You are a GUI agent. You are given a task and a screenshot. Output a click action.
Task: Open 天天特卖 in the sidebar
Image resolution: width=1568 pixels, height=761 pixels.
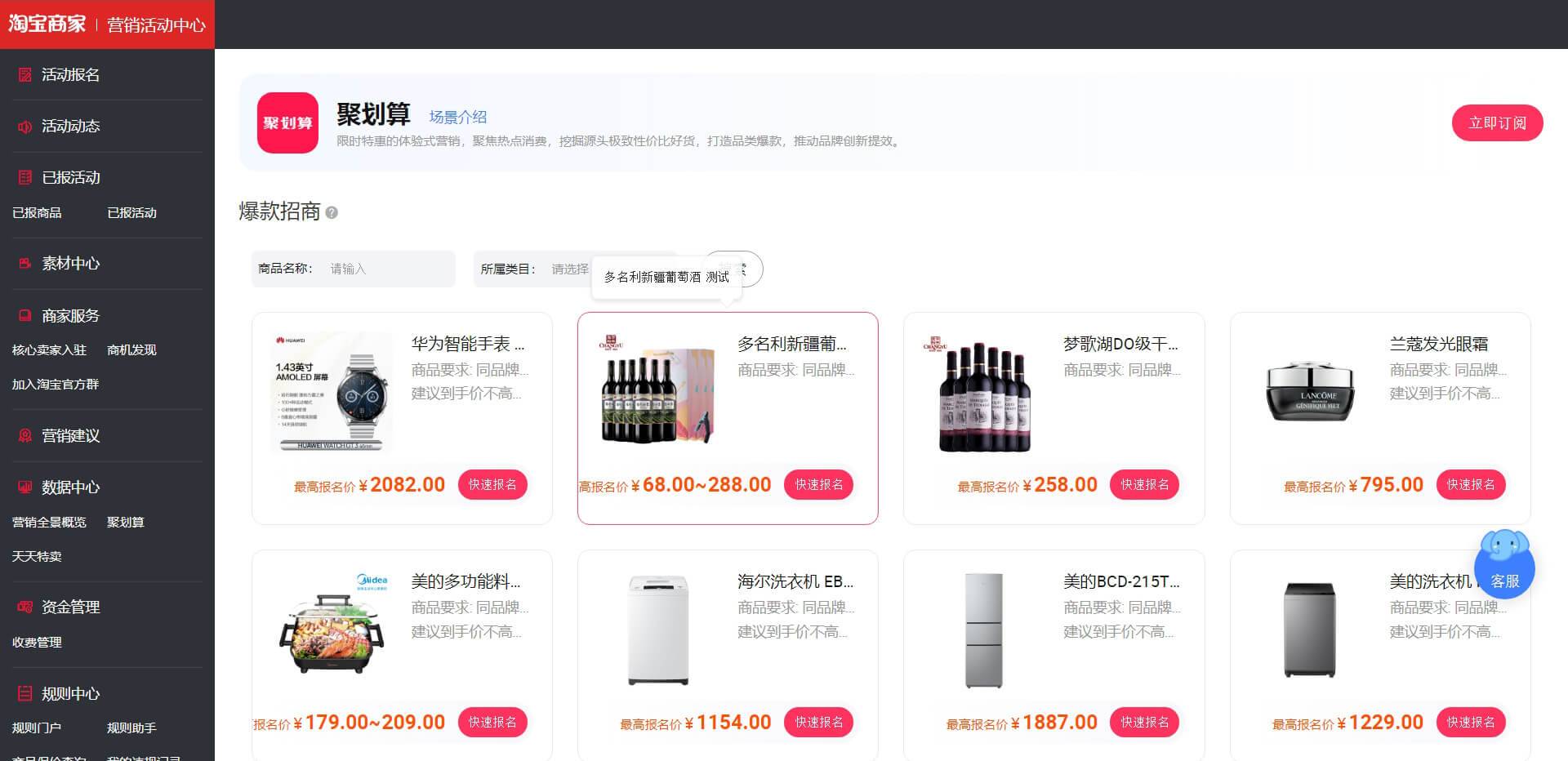point(37,557)
